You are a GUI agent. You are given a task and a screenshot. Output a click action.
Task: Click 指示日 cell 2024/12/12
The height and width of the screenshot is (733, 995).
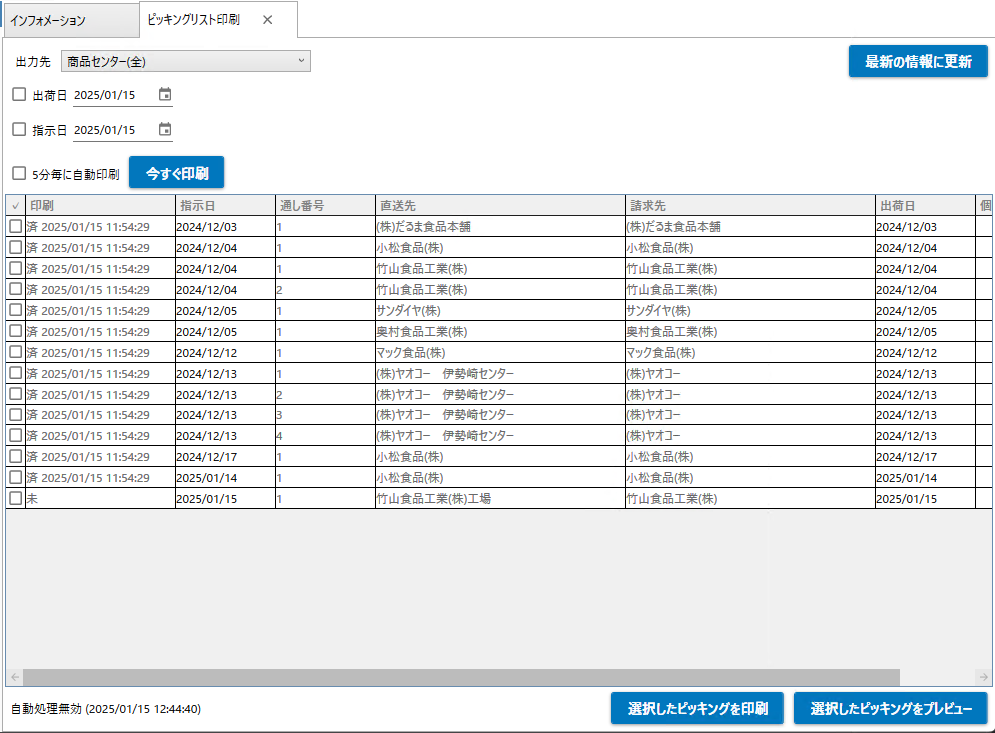tap(225, 352)
